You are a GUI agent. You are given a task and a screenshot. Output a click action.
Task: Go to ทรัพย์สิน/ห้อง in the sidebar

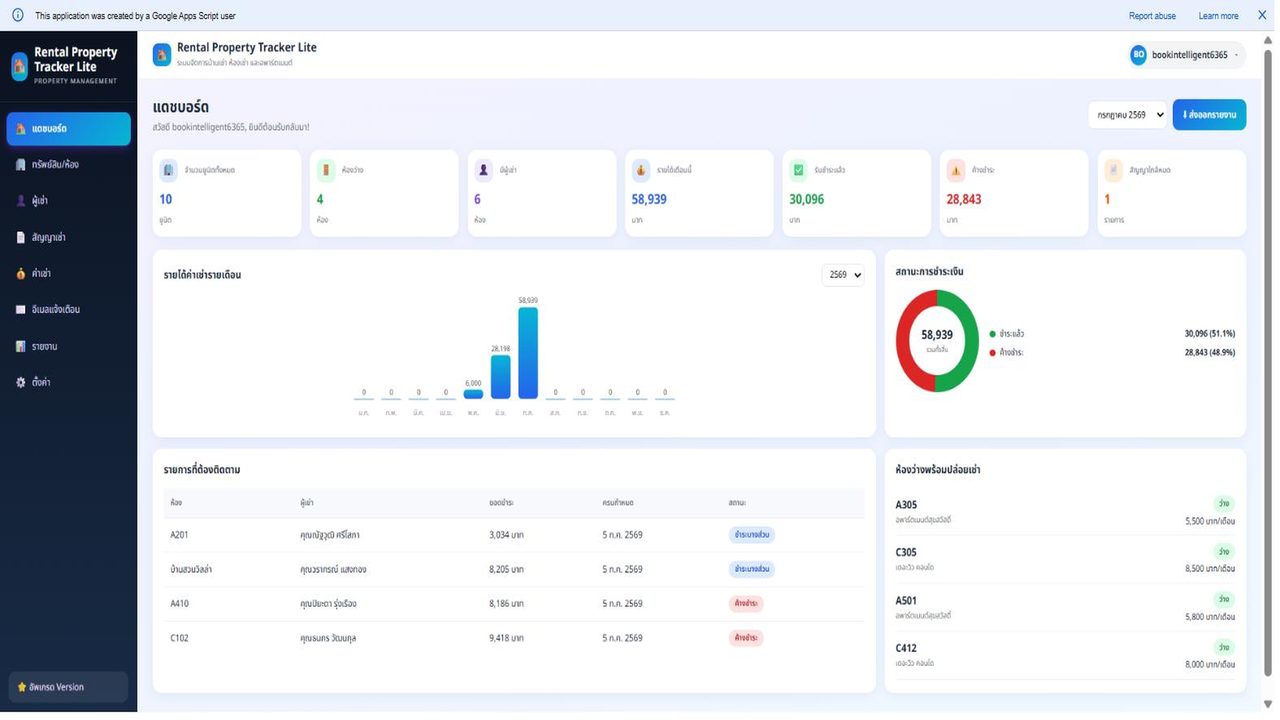(x=68, y=165)
